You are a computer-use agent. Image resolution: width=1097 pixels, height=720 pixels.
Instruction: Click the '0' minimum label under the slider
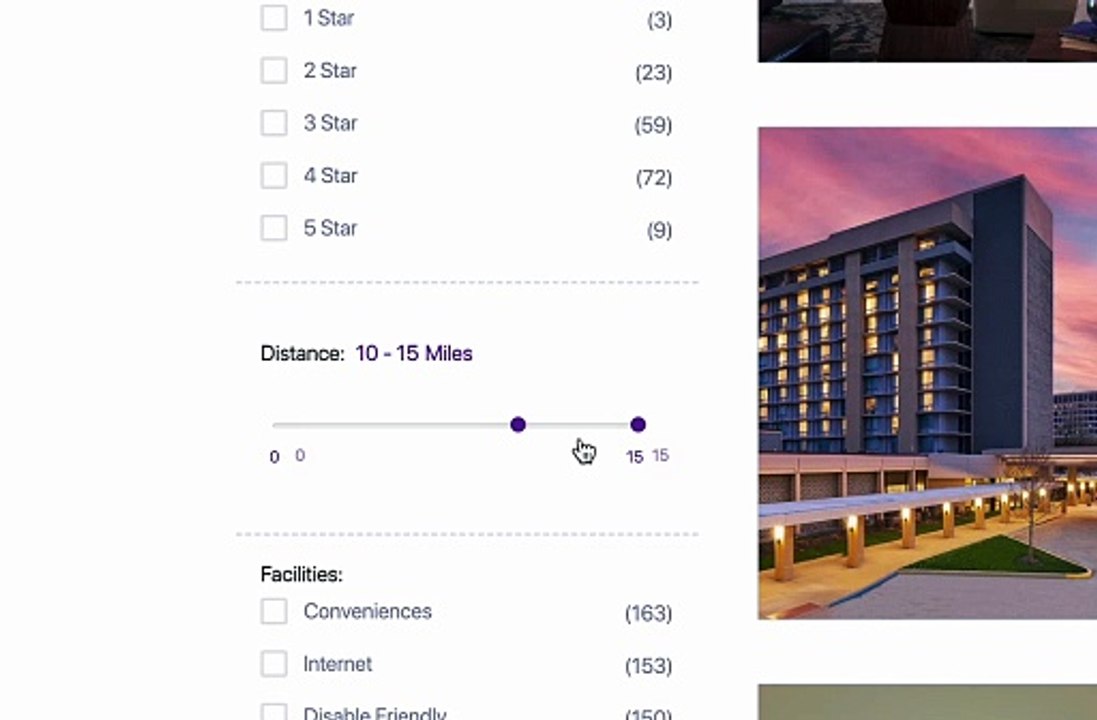(274, 457)
